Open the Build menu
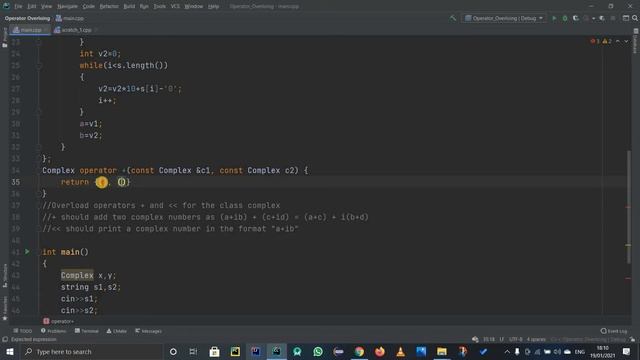The height and width of the screenshot is (360, 640). [129, 7]
